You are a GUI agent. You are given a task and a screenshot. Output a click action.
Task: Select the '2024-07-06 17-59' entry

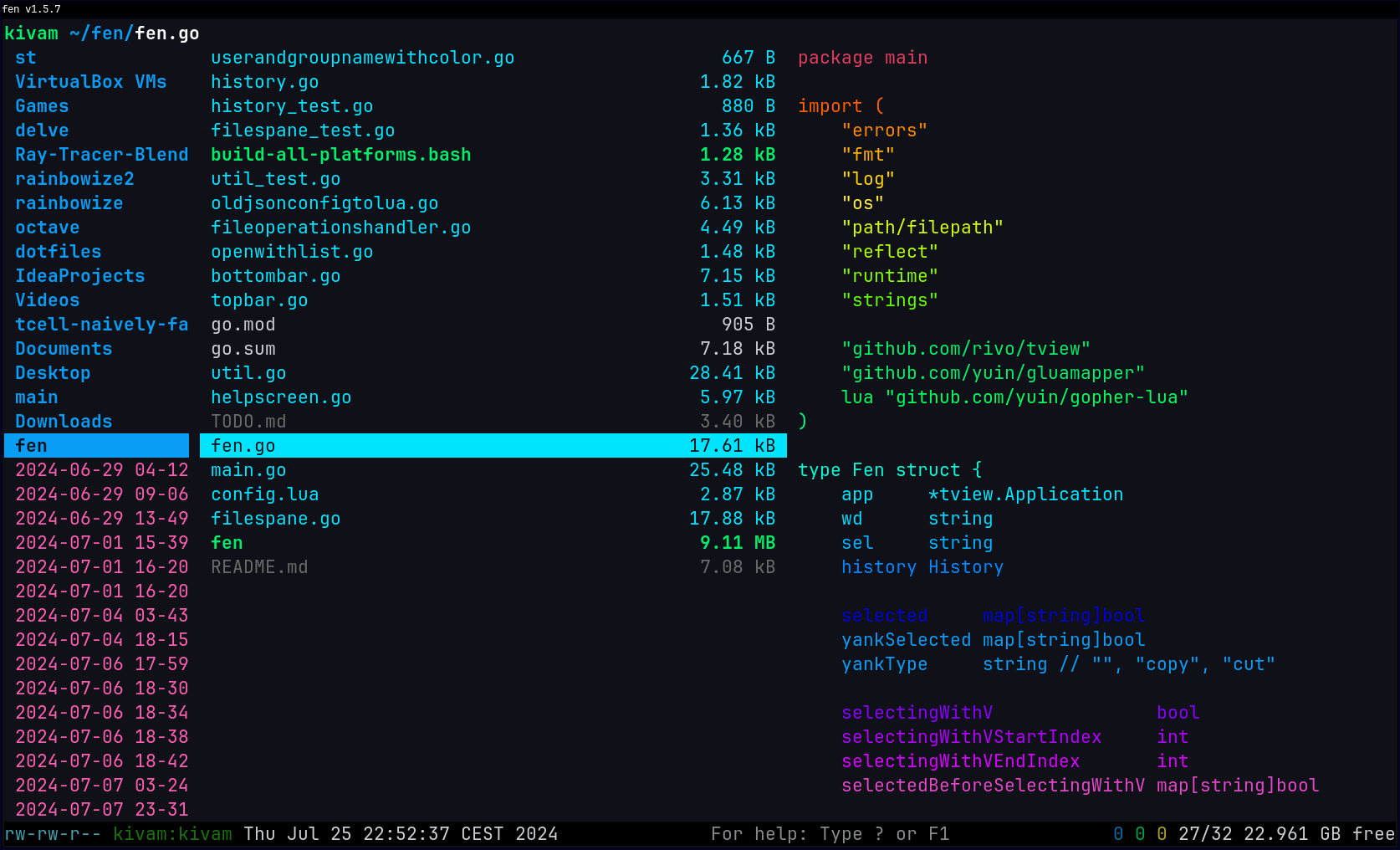(102, 664)
